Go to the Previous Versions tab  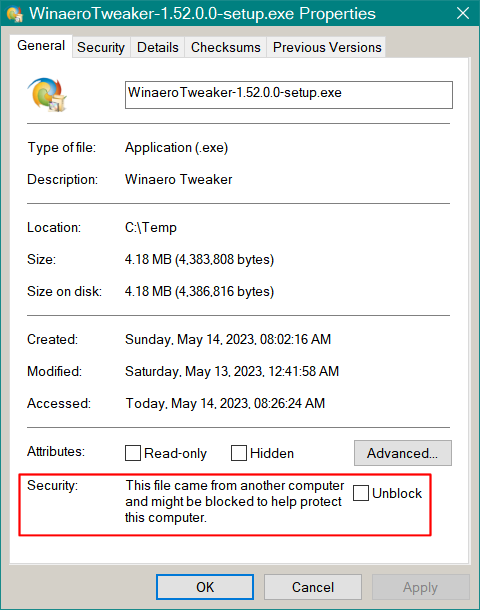pos(327,47)
